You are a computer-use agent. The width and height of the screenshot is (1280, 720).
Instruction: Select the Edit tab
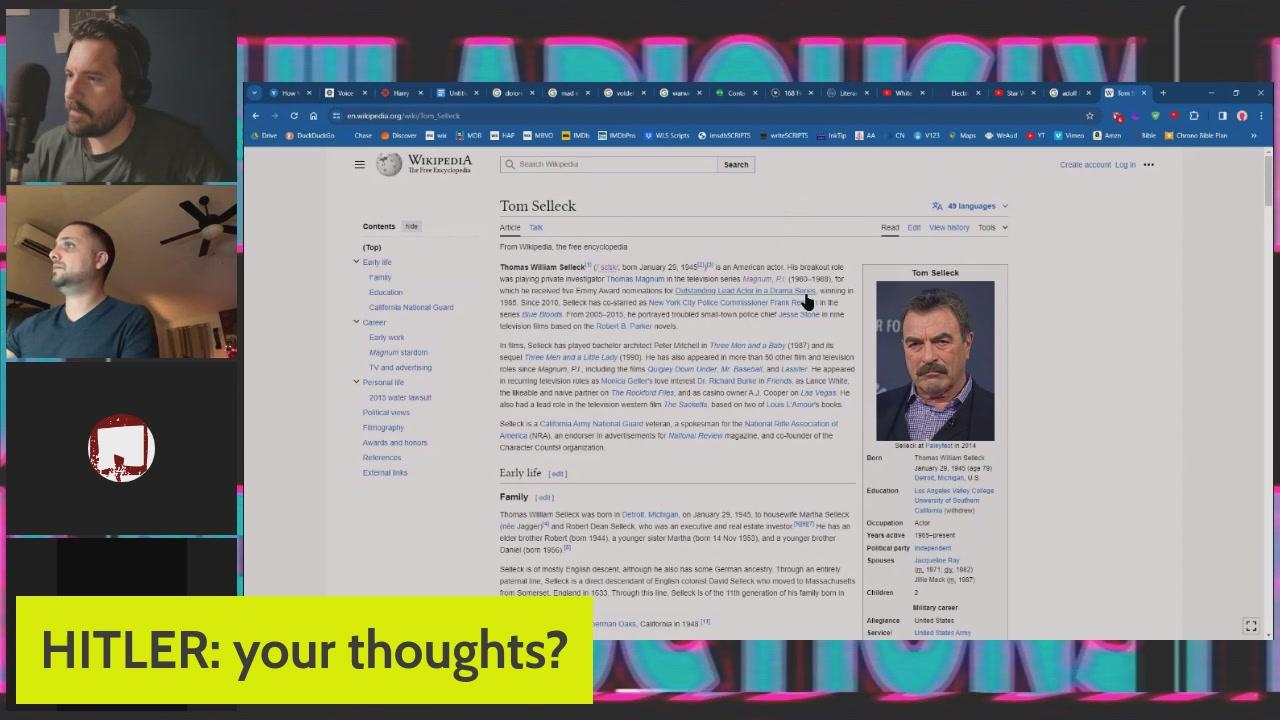[914, 228]
